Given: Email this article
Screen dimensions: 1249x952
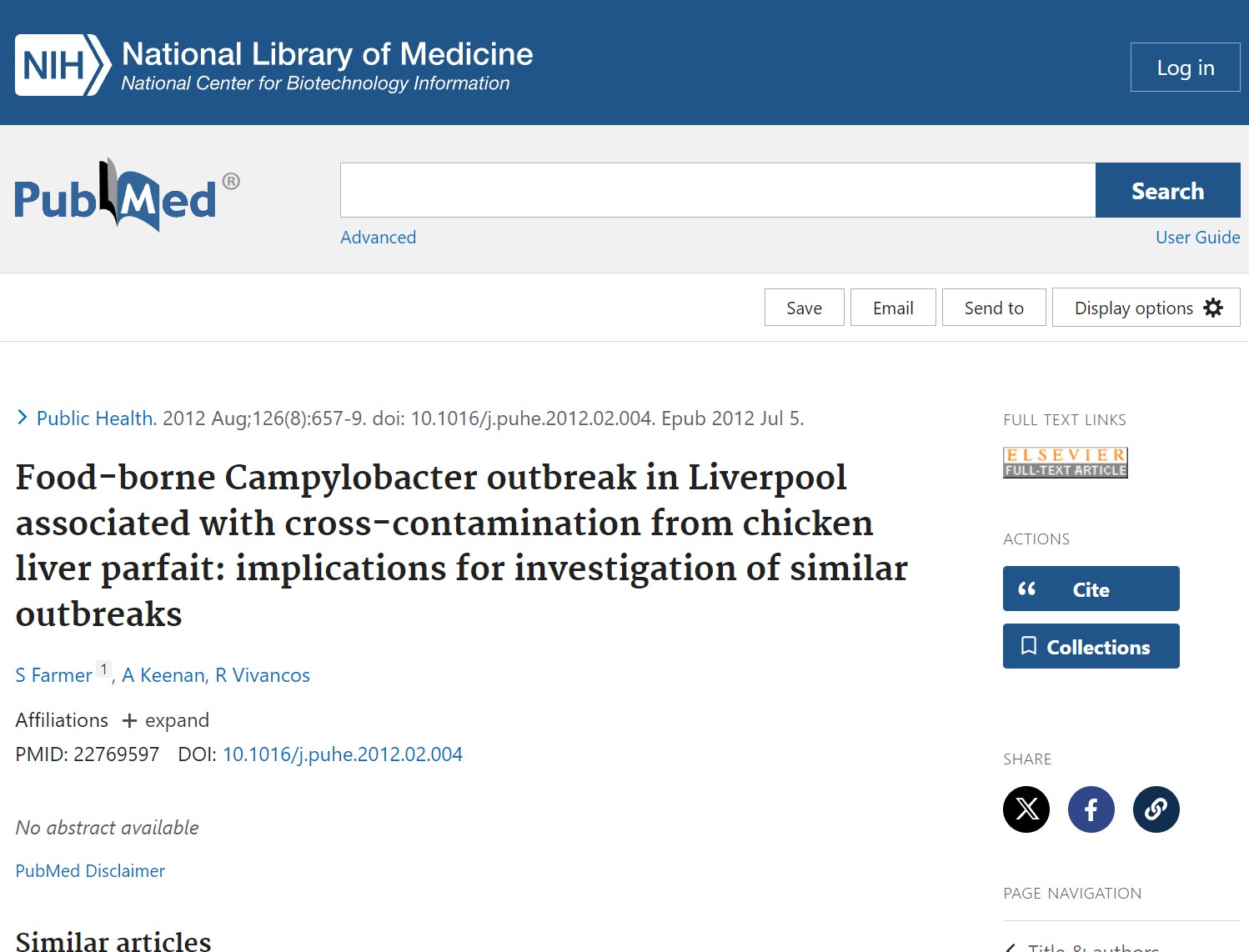Looking at the screenshot, I should pos(892,307).
